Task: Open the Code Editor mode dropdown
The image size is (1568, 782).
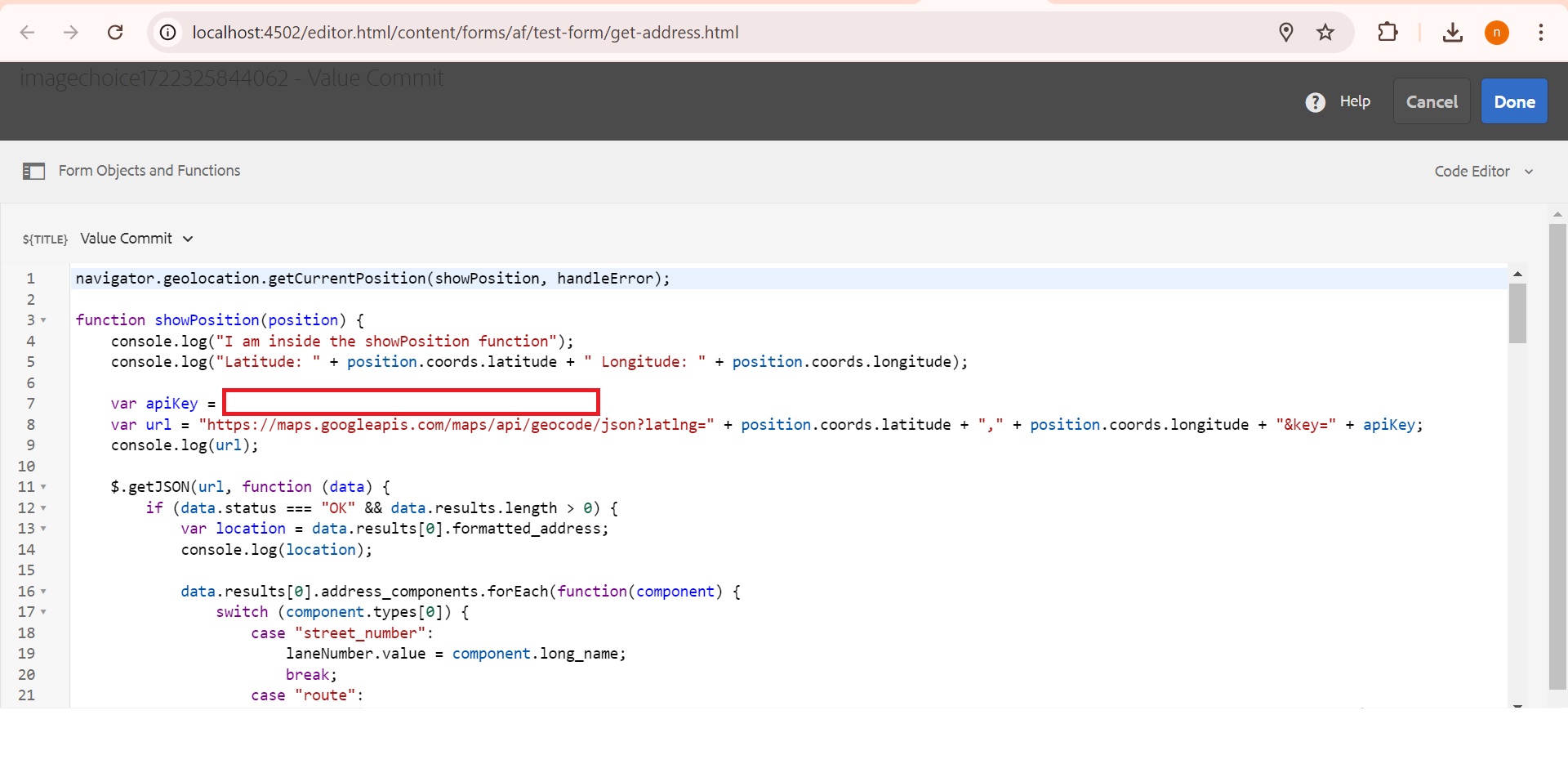Action: (1484, 171)
